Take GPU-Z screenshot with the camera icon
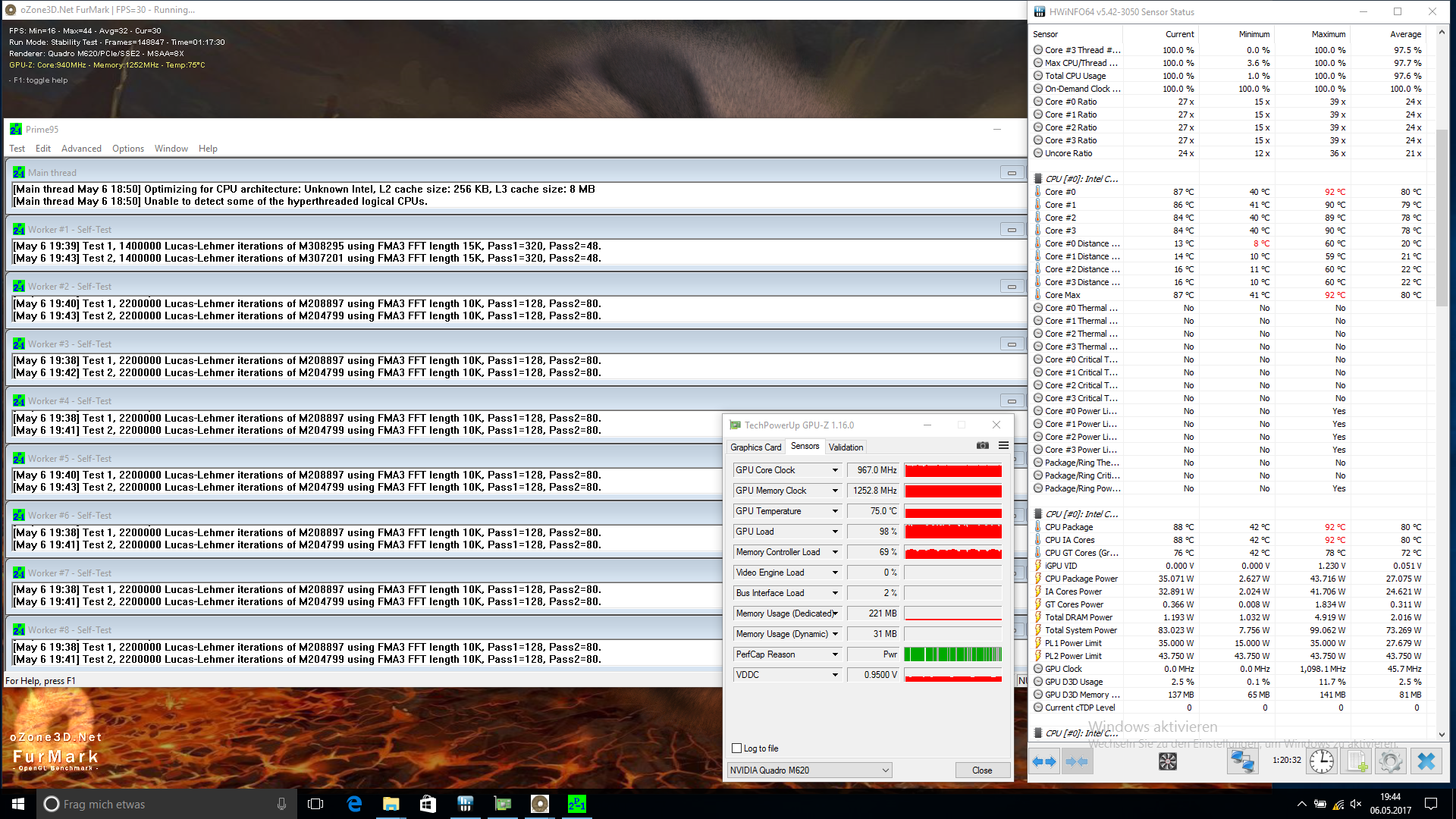Image resolution: width=1456 pixels, height=819 pixels. [983, 446]
